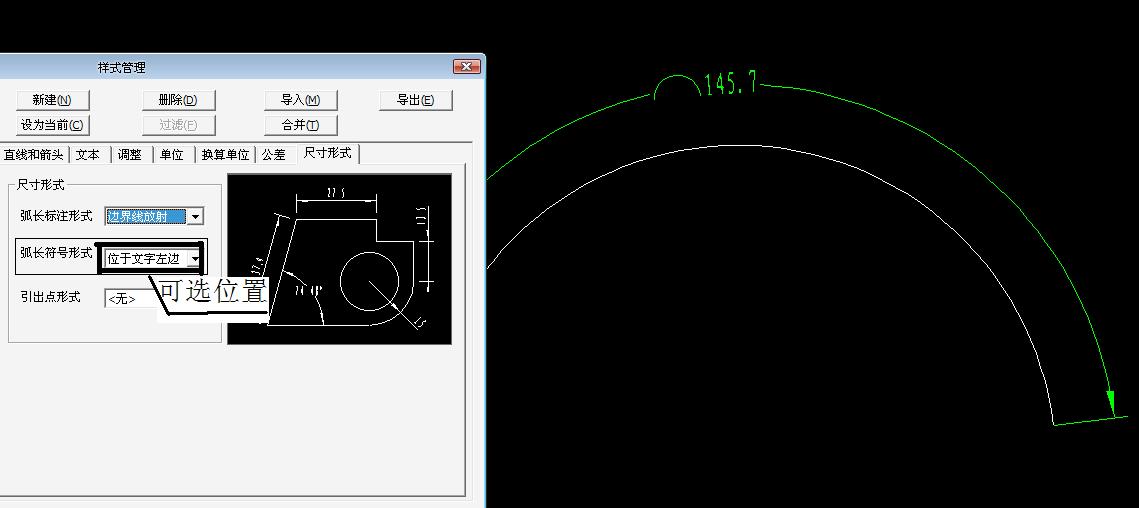Click the arc length symbol before 145.7
Viewport: 1139px width, 508px height.
677,86
